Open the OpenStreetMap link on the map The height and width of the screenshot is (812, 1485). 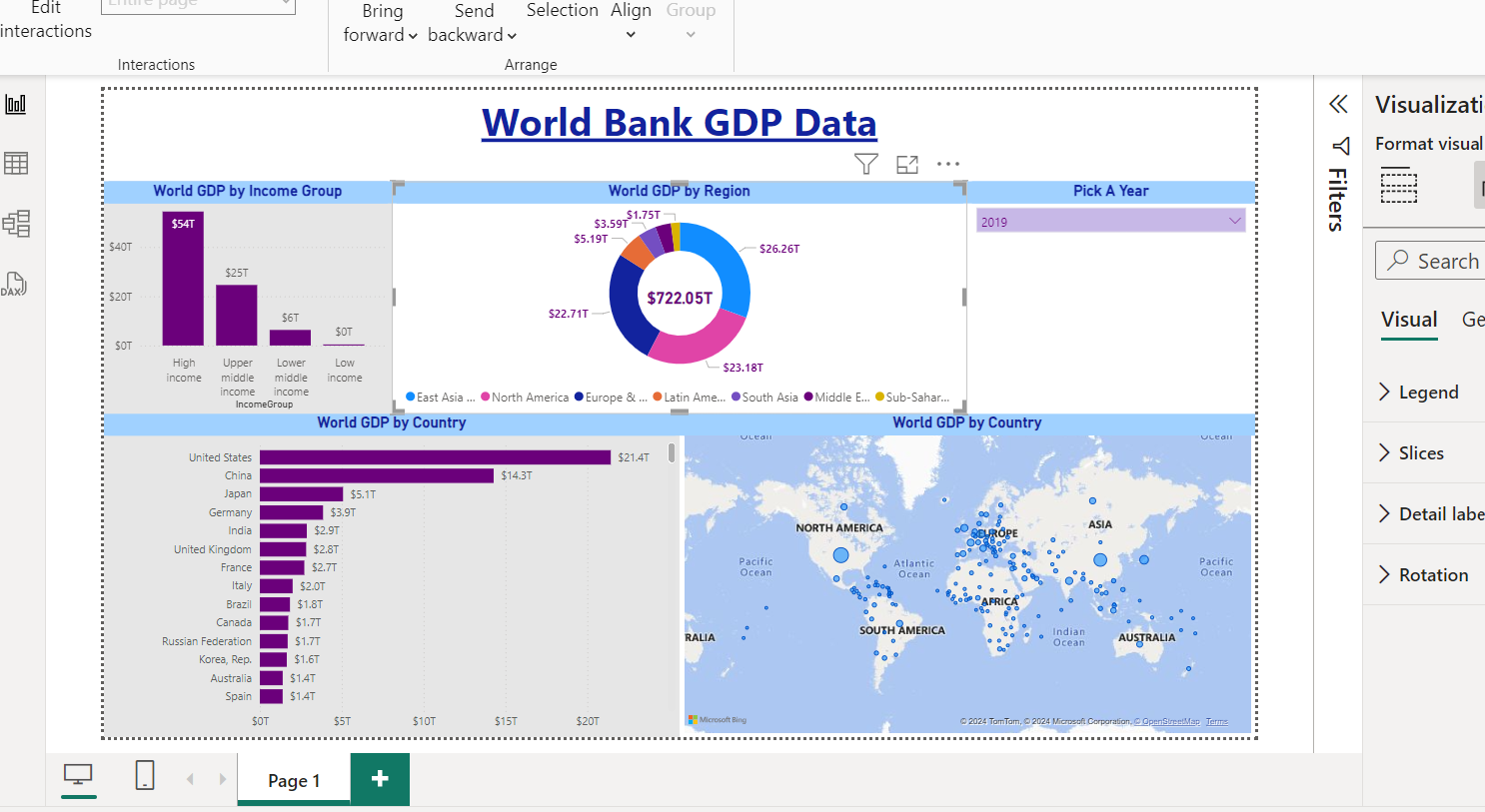[1170, 721]
